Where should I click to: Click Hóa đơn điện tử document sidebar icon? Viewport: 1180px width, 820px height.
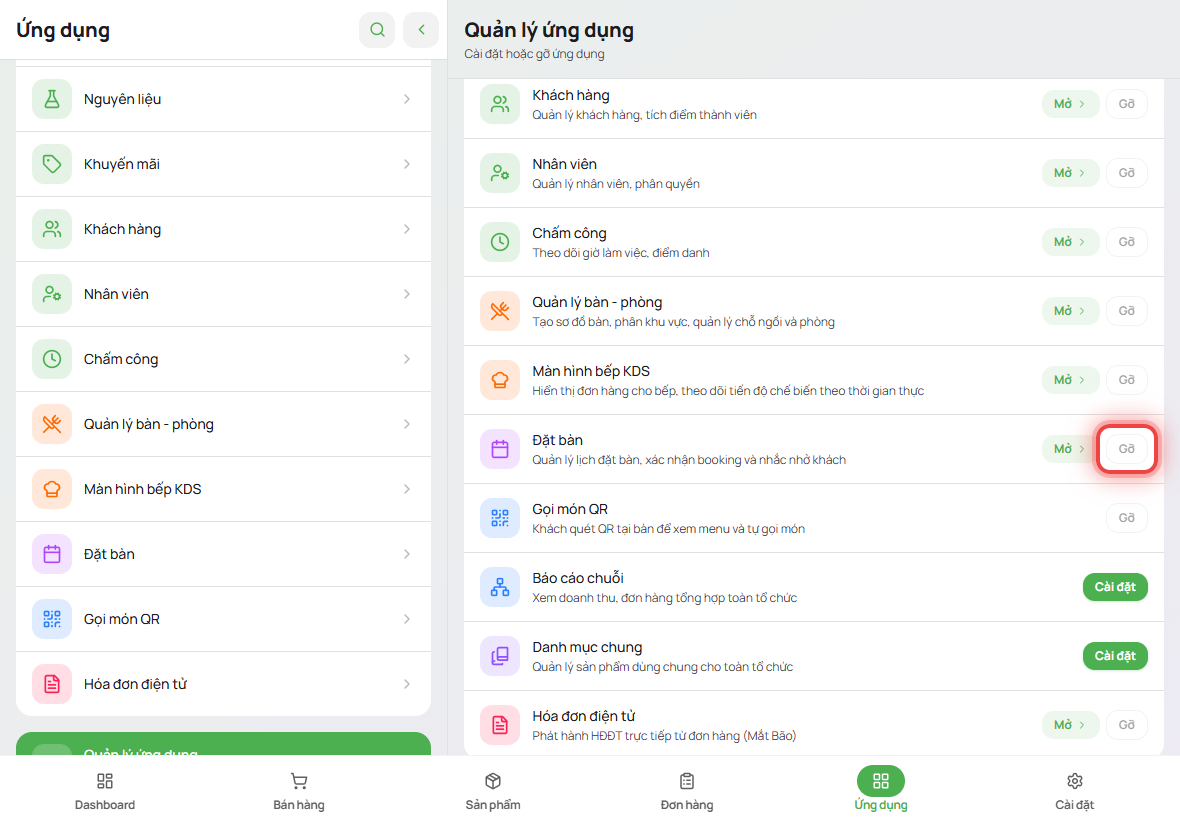tap(52, 684)
